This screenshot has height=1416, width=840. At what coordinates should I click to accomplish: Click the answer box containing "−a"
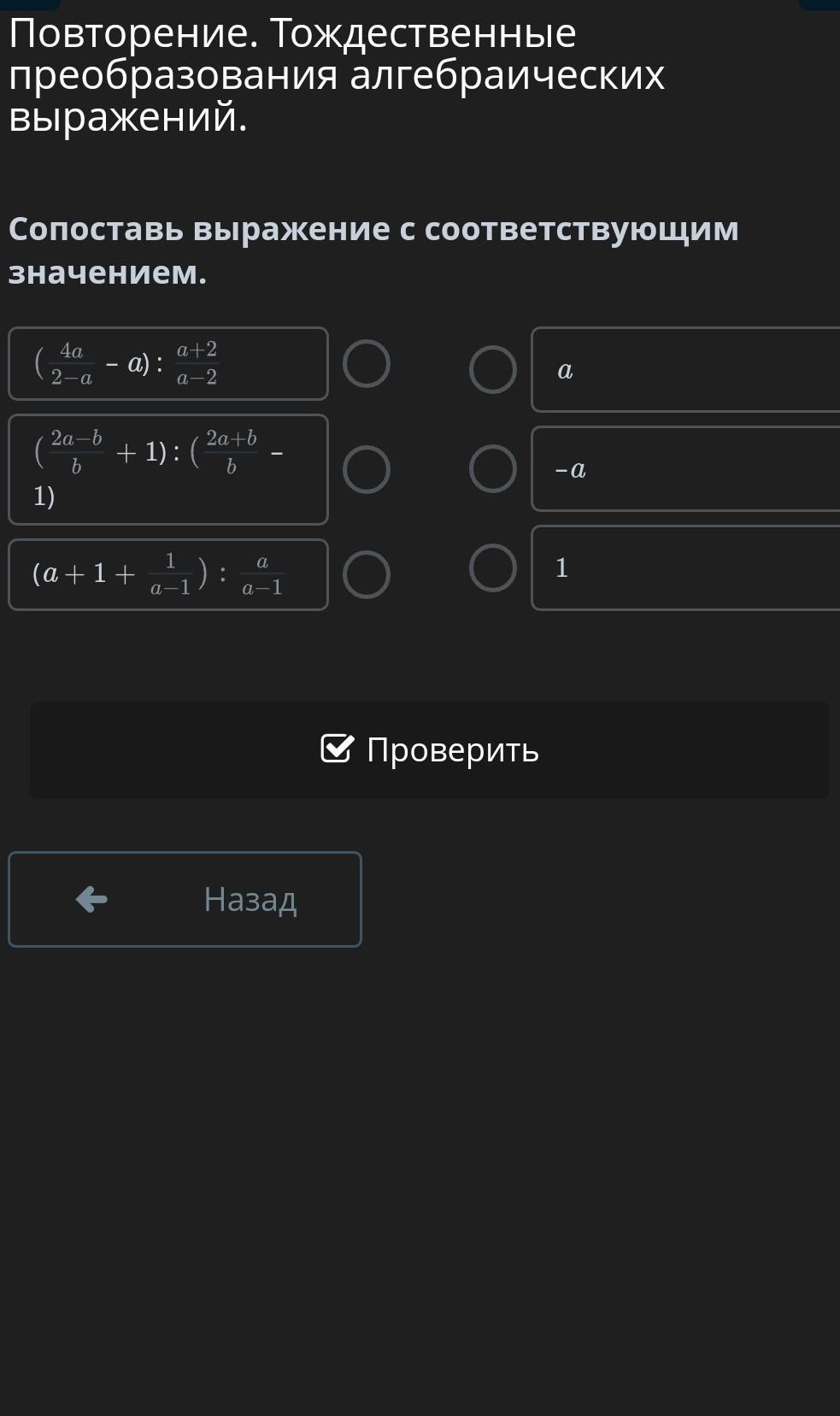click(685, 468)
